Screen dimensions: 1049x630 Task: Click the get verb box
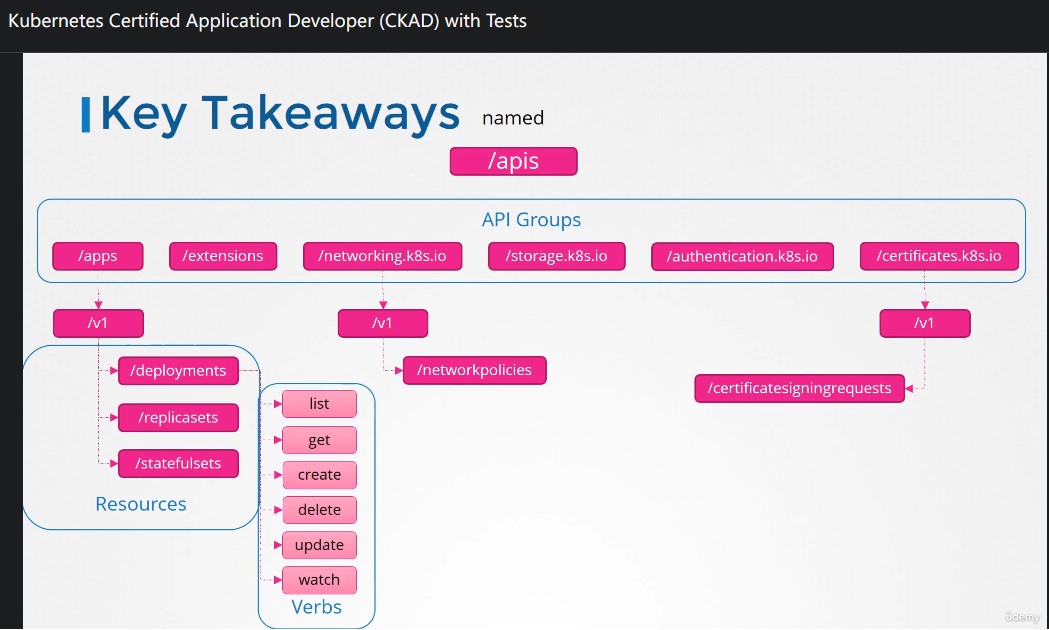click(319, 440)
